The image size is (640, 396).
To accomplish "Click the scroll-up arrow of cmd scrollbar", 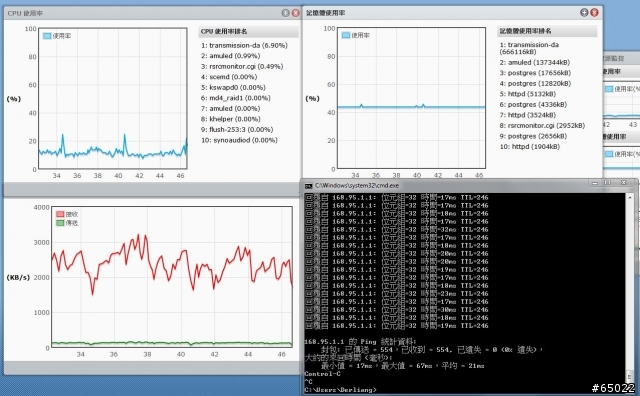I will (630, 198).
